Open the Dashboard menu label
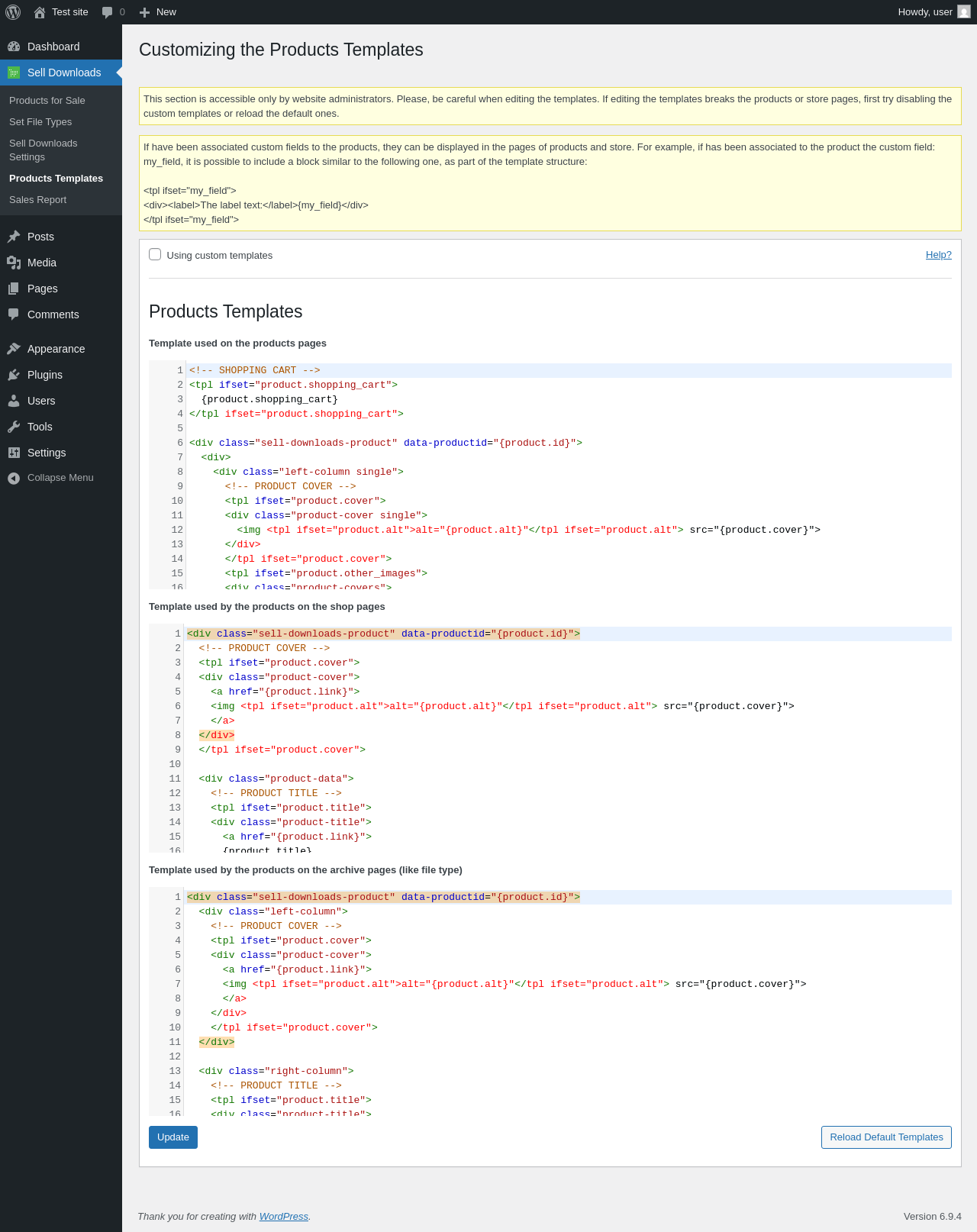The image size is (977, 1232). pyautogui.click(x=53, y=47)
